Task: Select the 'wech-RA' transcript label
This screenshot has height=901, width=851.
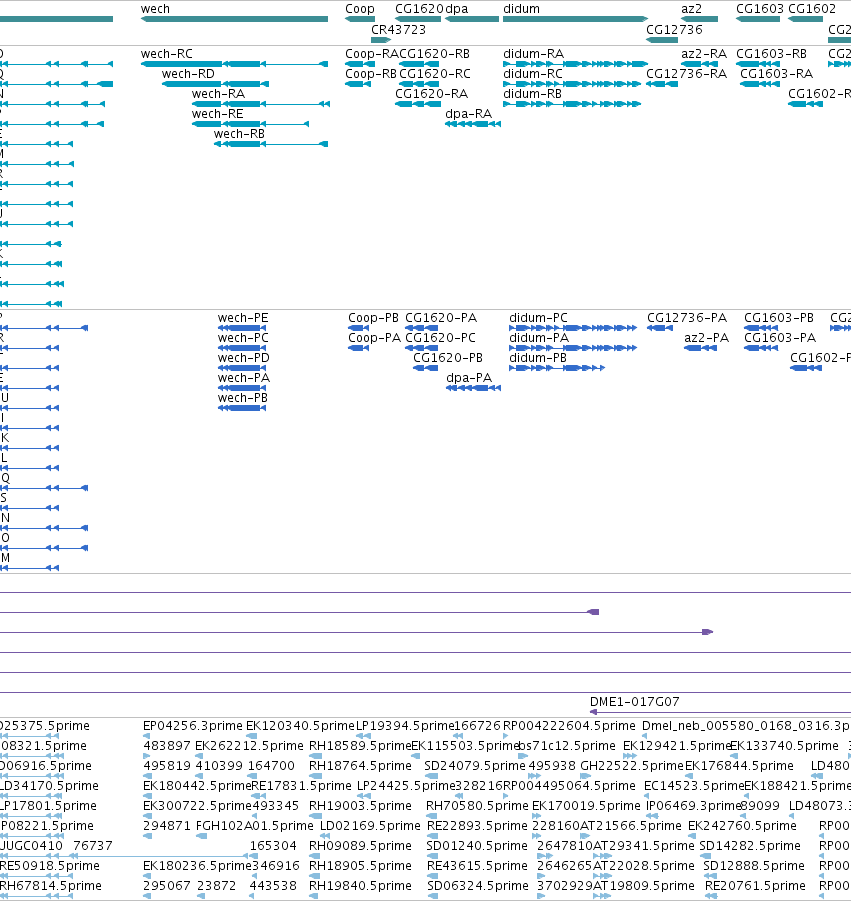Action: click(x=218, y=94)
